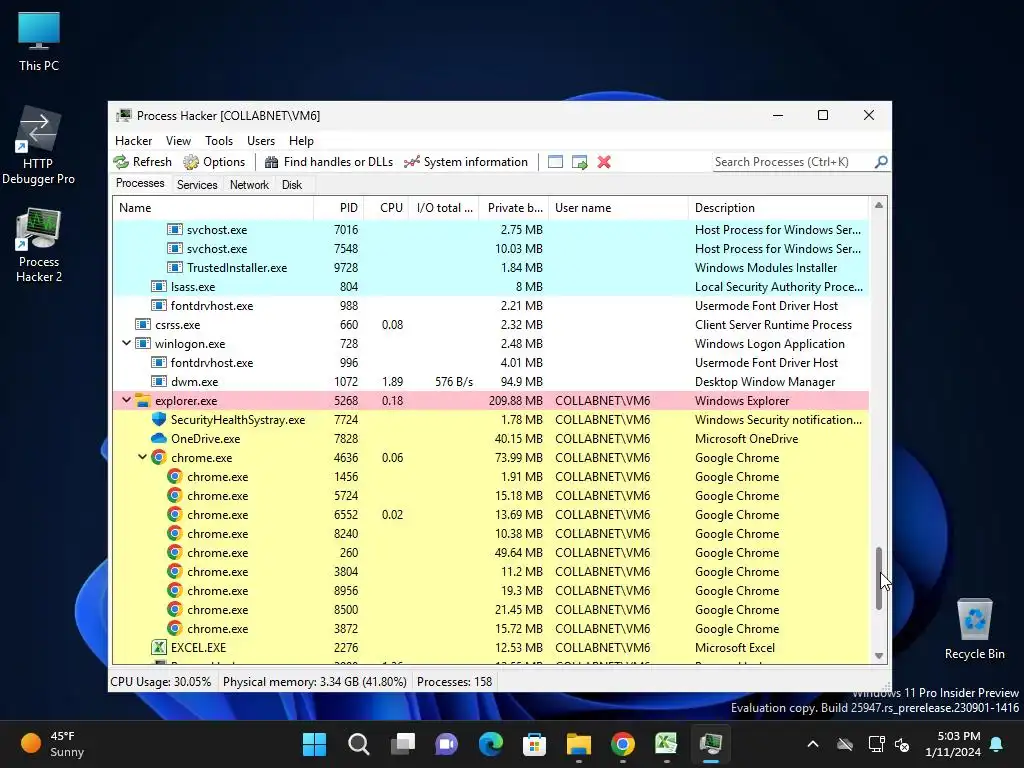This screenshot has height=768, width=1024.
Task: Sort by the User name column header
Action: point(618,208)
